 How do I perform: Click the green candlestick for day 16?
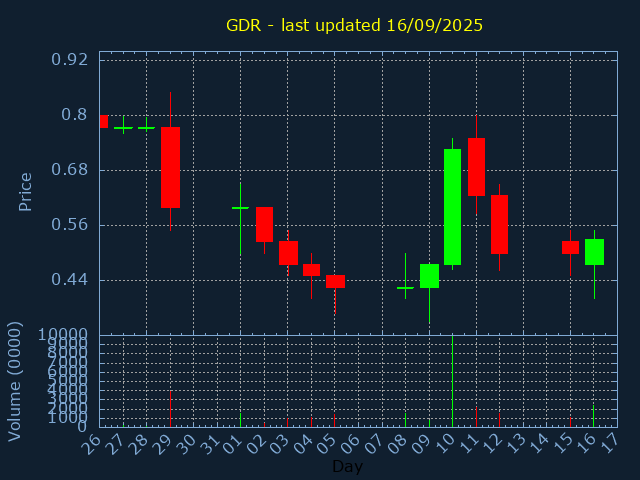(594, 252)
